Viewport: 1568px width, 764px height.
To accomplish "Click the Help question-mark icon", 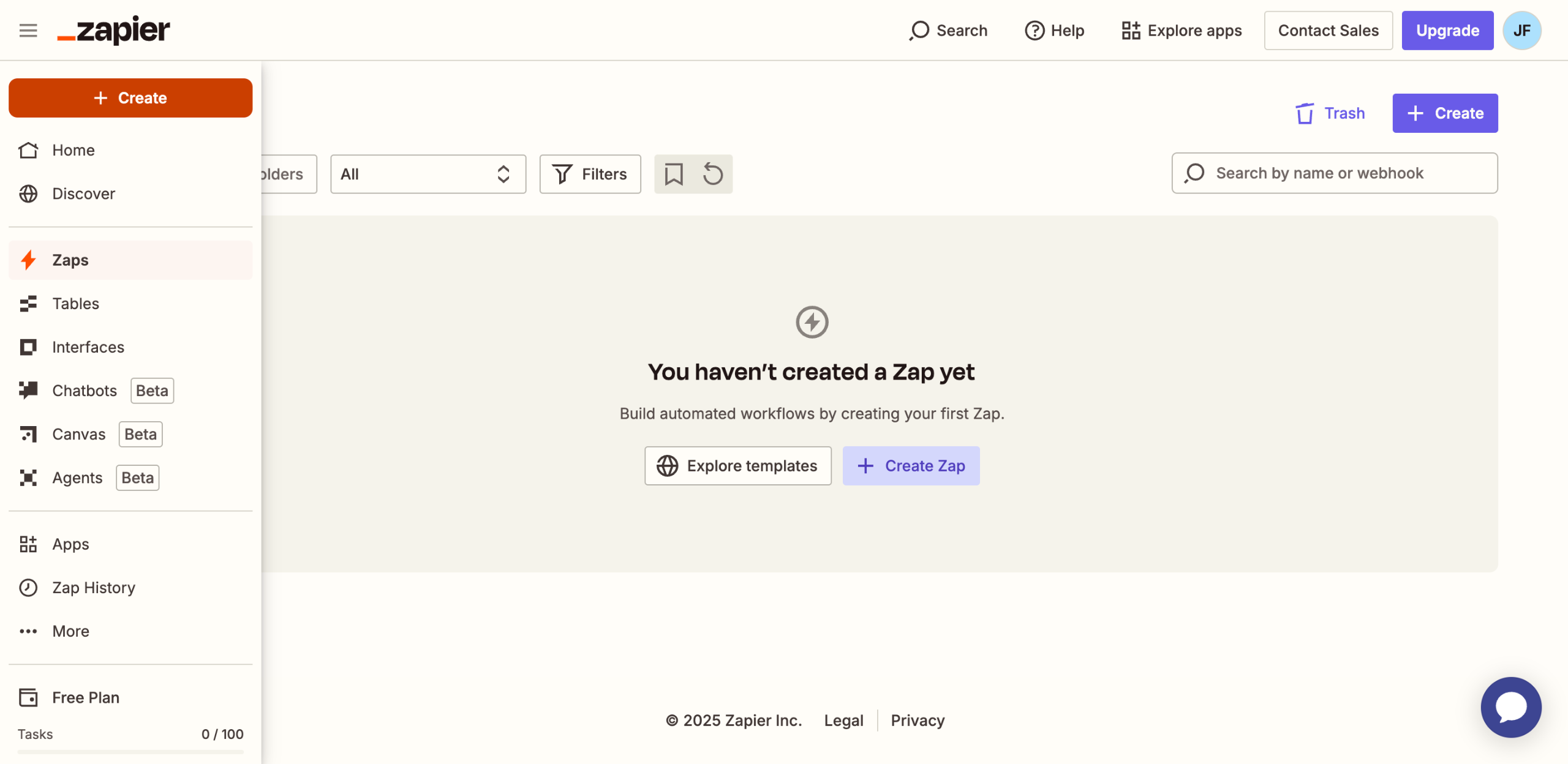I will pos(1035,30).
